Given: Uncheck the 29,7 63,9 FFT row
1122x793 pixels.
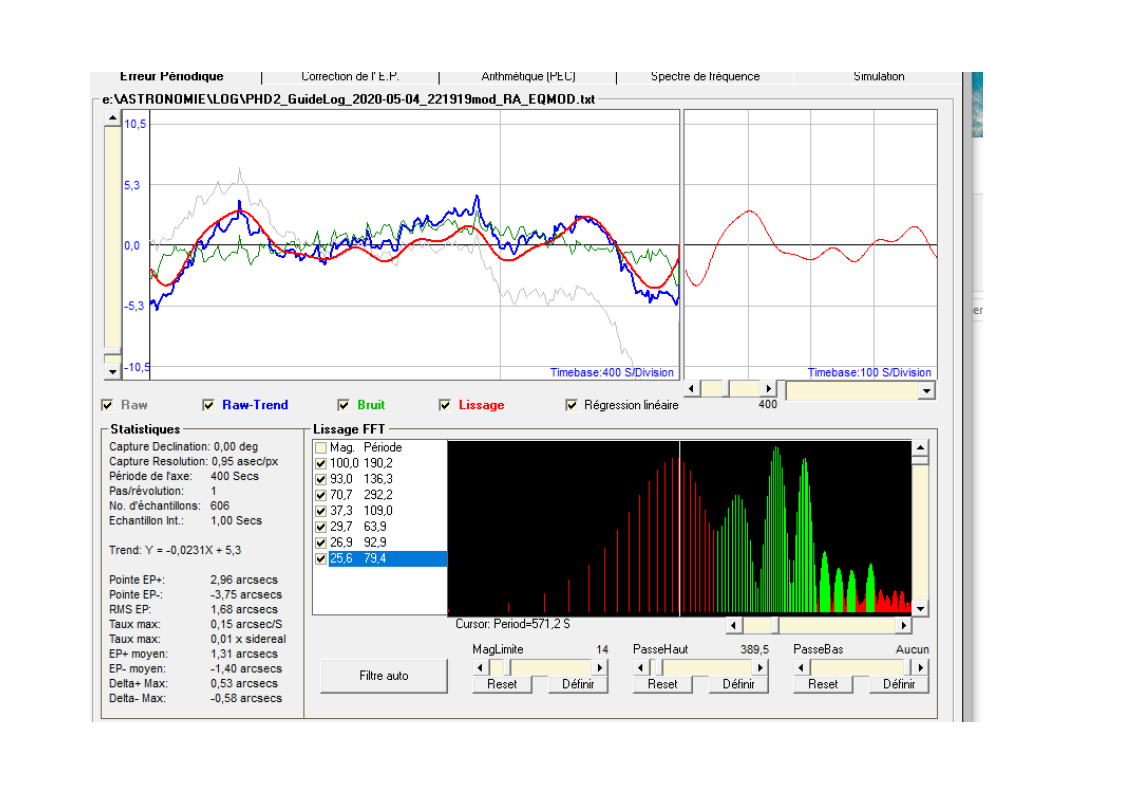Looking at the screenshot, I should click(321, 526).
